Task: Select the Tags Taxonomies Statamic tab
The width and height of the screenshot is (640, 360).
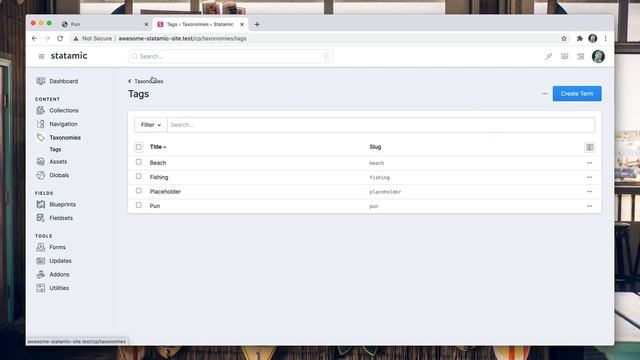Action: 200,24
